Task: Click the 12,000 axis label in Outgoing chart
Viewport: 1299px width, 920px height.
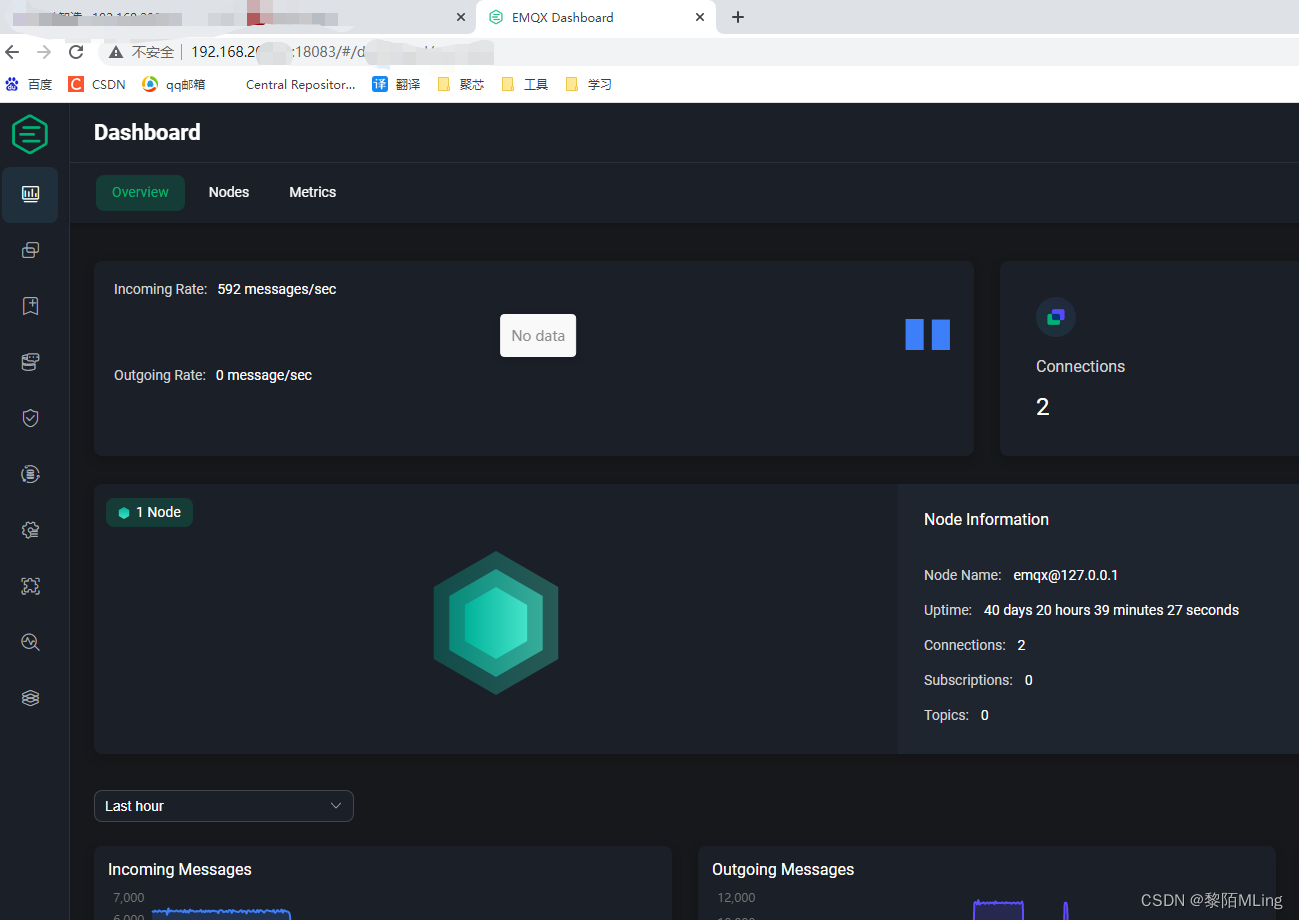Action: pos(736,897)
